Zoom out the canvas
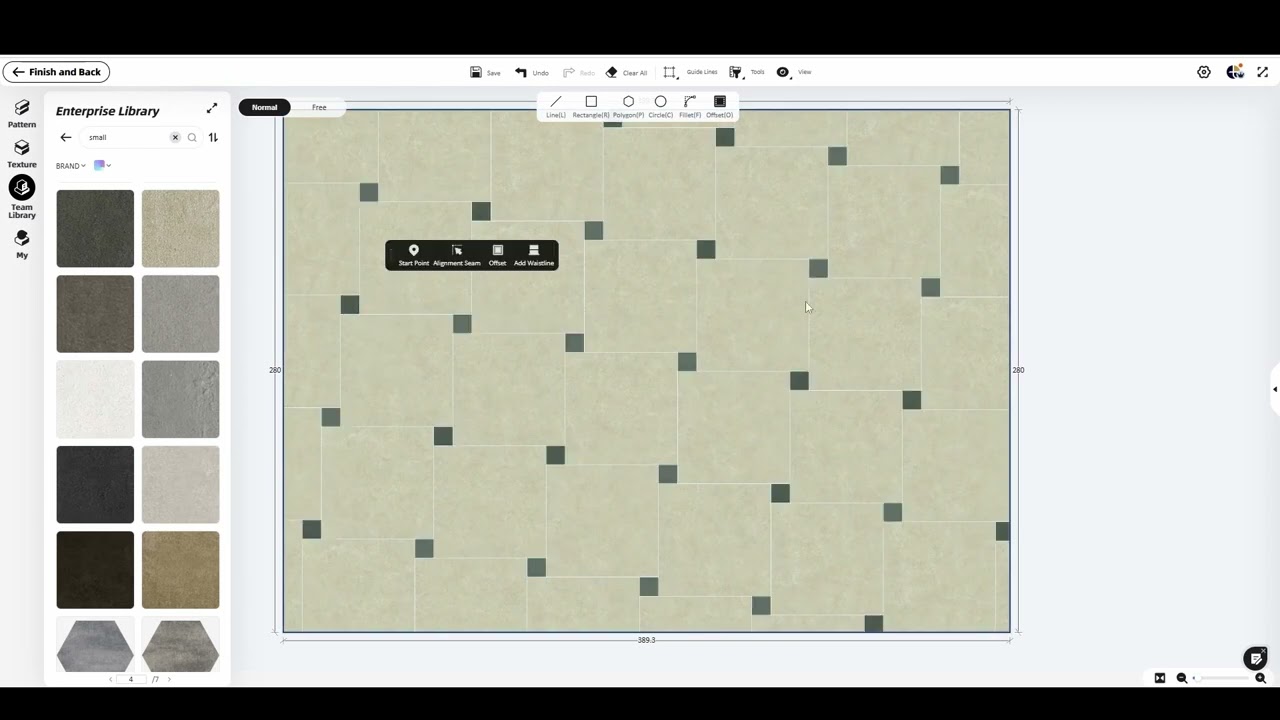 click(1182, 678)
